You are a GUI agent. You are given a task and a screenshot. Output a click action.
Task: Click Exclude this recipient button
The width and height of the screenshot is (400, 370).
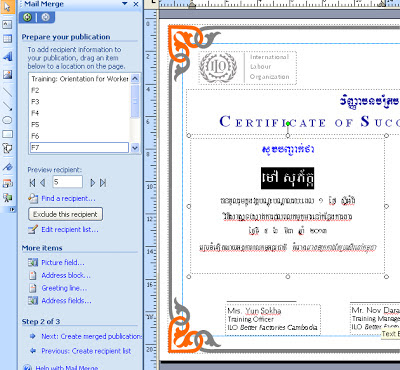[65, 214]
